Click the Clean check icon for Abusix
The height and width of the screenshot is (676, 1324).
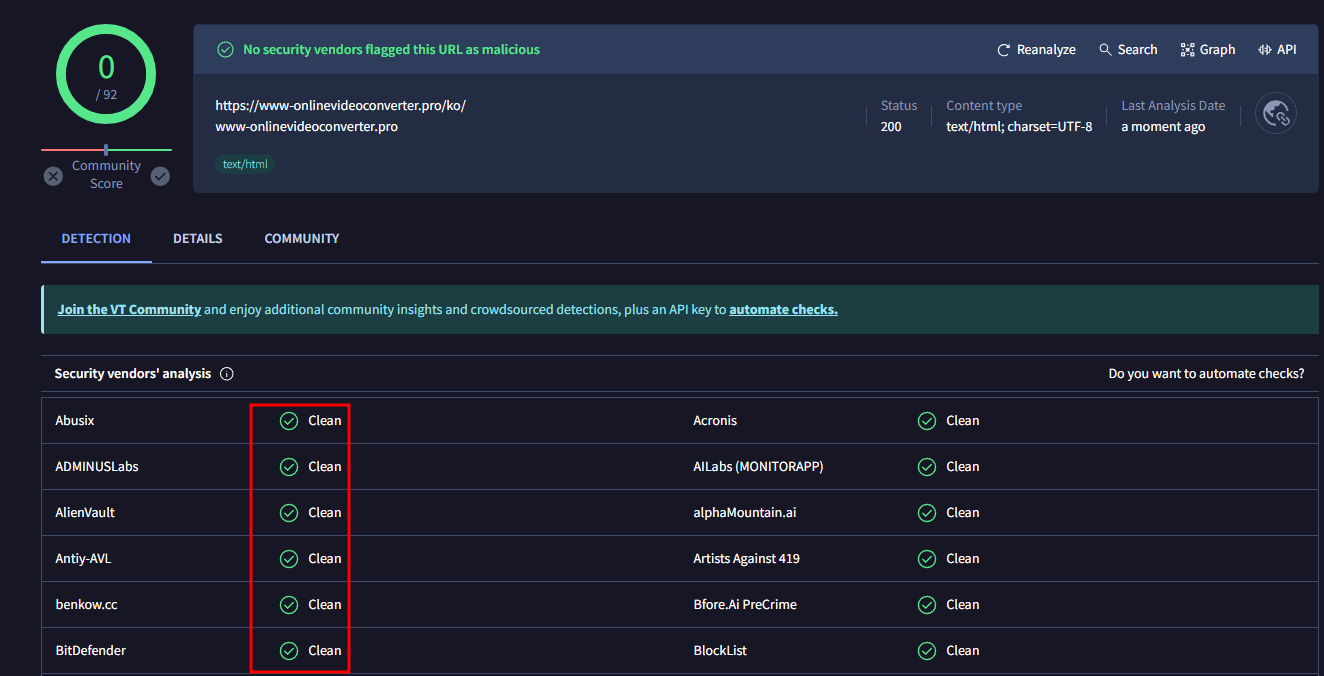tap(289, 421)
